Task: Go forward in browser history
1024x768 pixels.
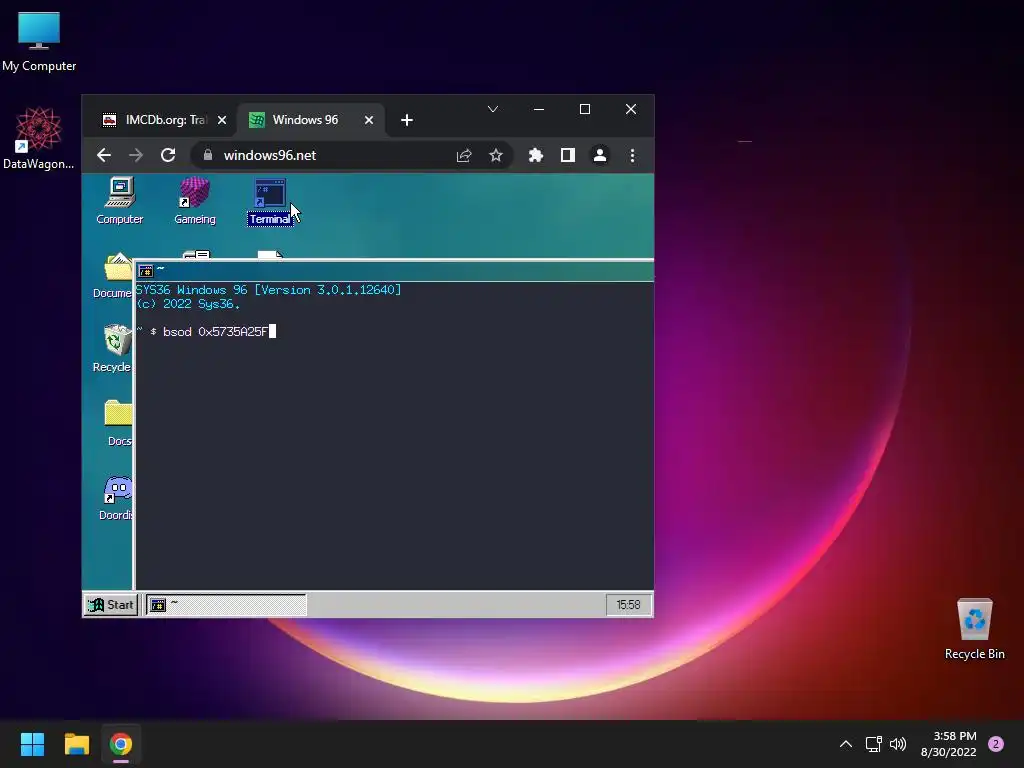Action: [x=136, y=155]
